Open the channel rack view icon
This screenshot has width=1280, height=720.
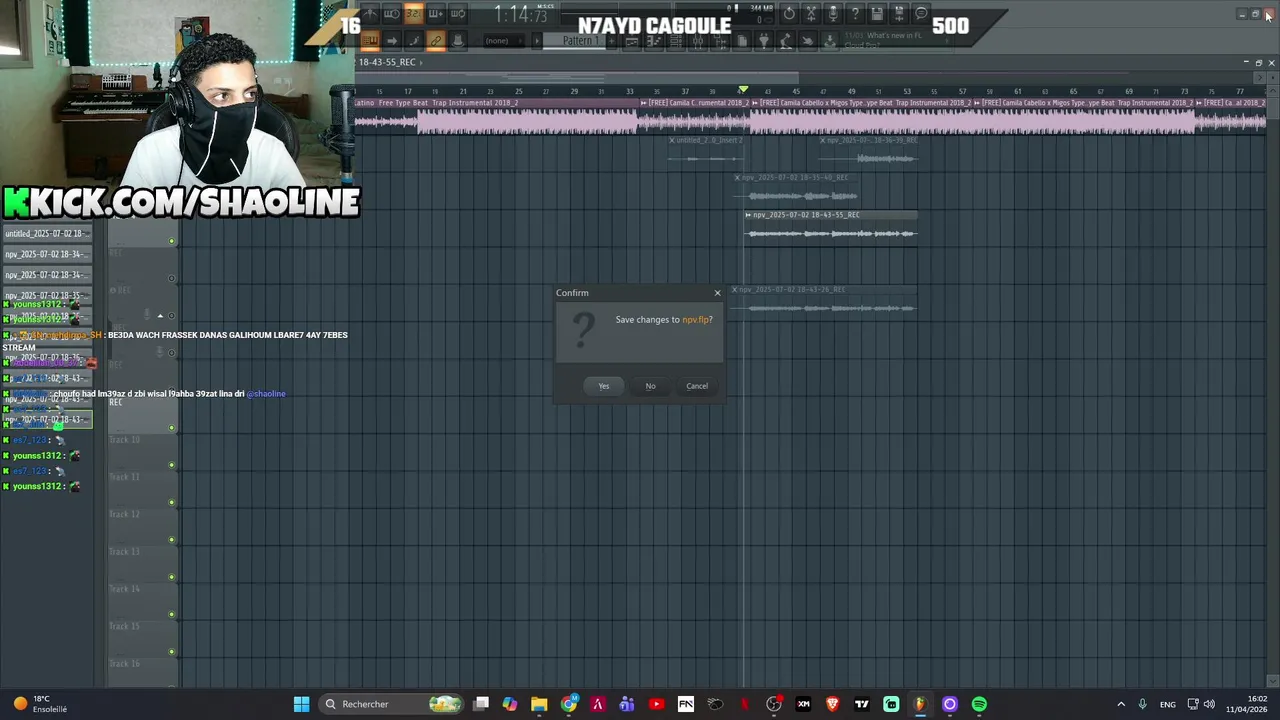675,40
